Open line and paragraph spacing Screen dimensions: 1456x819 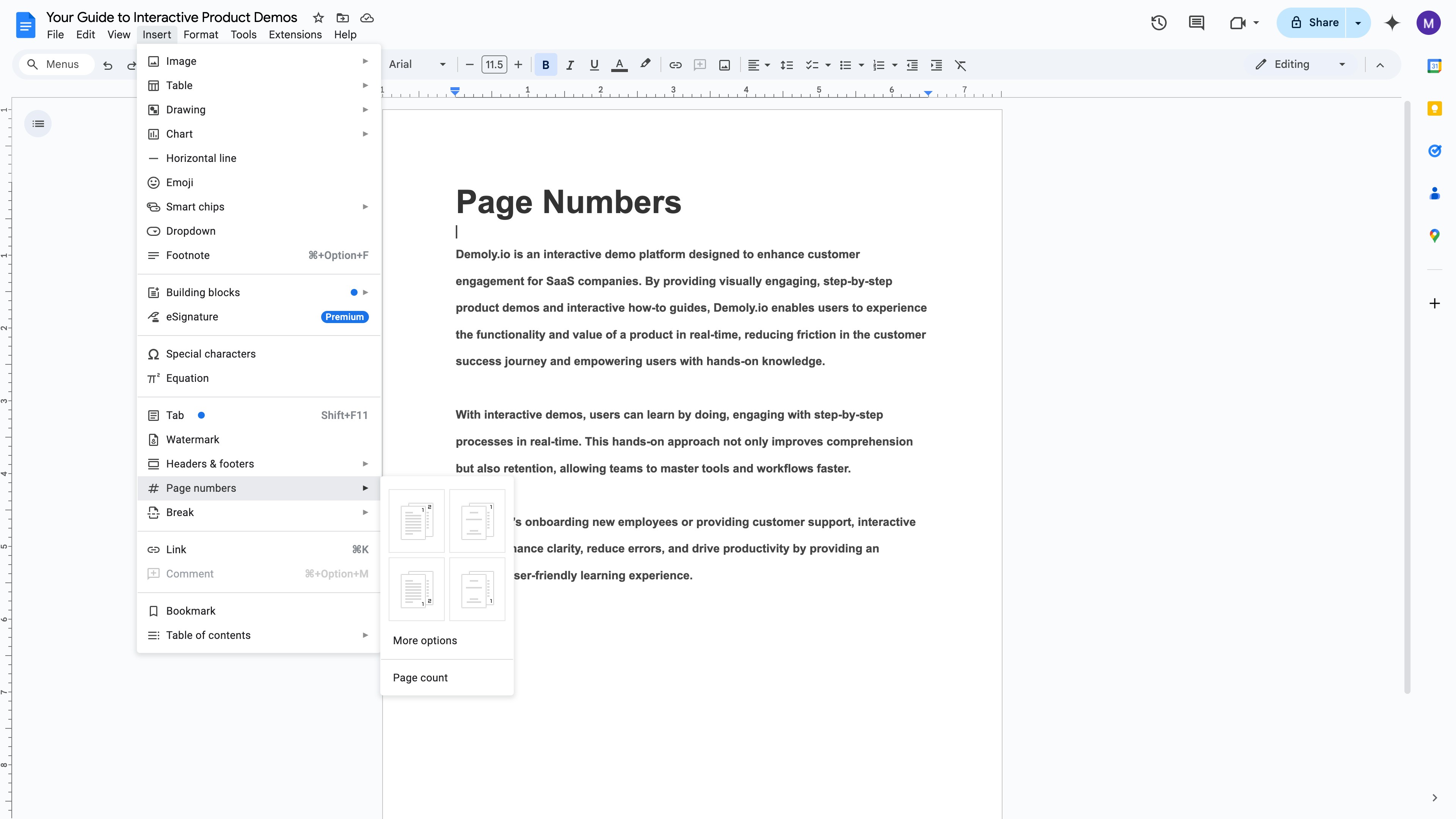tap(786, 65)
